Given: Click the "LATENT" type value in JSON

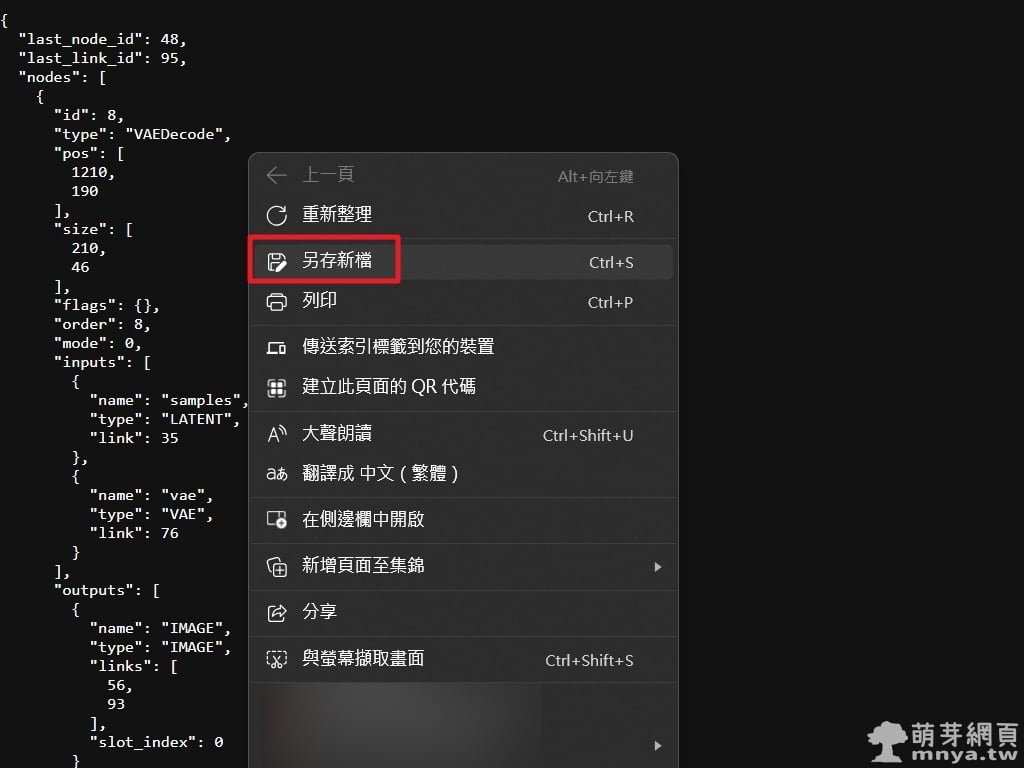Looking at the screenshot, I should pos(199,419).
